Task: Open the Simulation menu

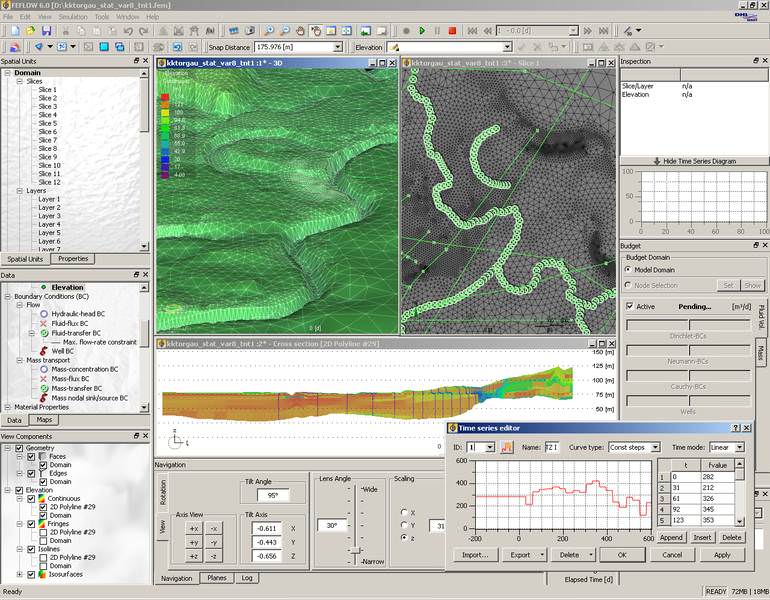Action: (x=73, y=17)
